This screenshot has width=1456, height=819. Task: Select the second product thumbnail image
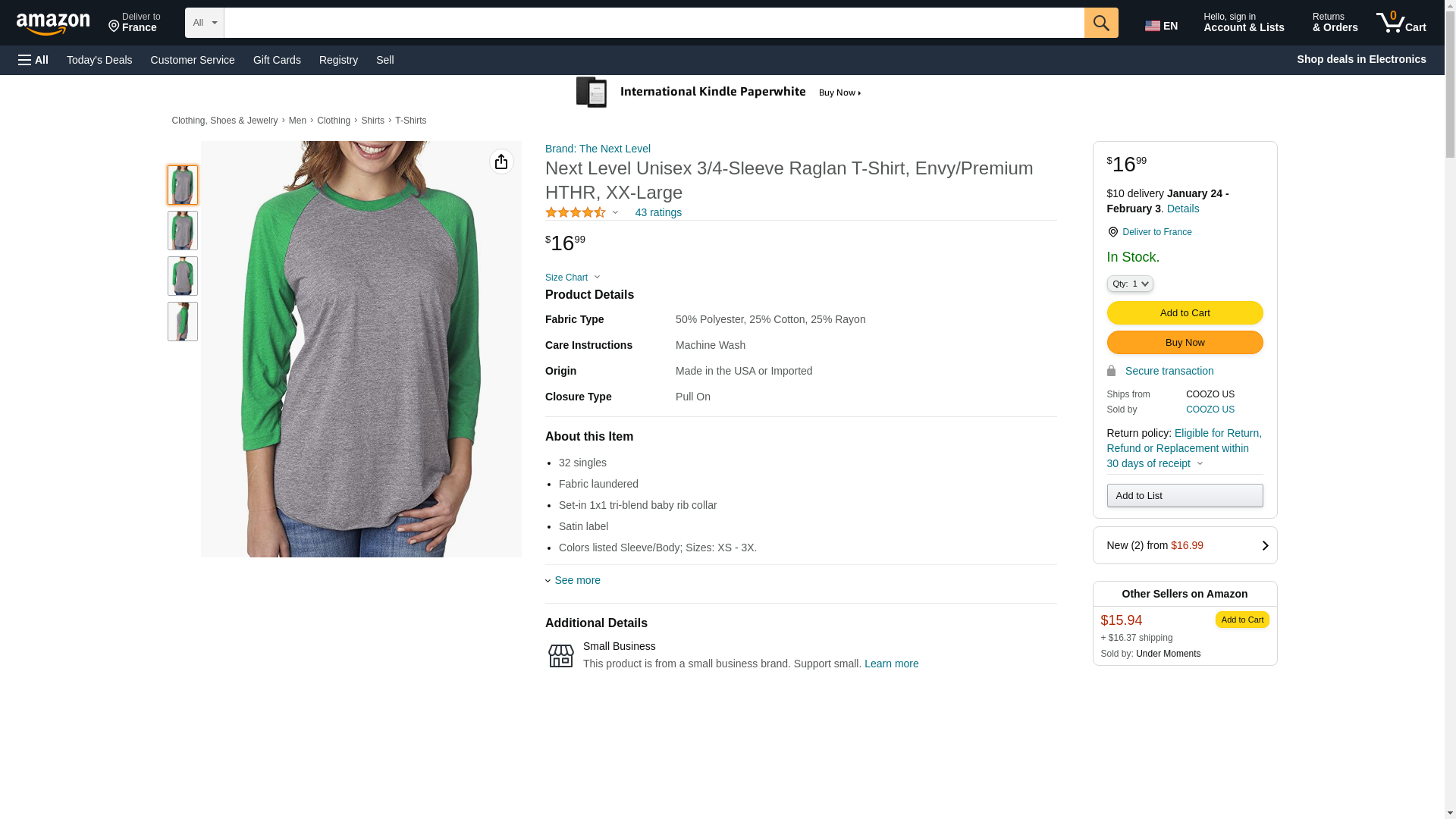coord(182,231)
